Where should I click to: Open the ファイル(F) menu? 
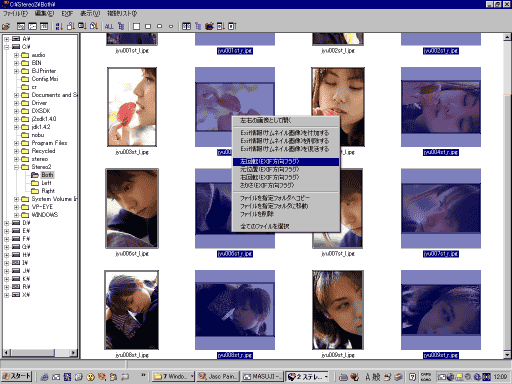point(15,14)
